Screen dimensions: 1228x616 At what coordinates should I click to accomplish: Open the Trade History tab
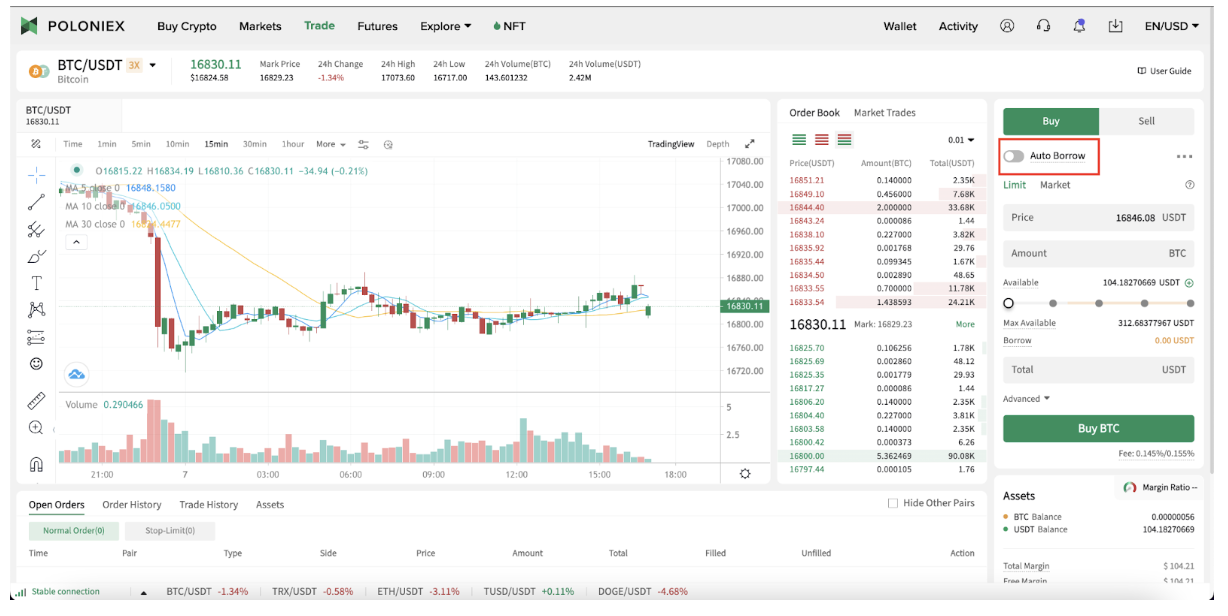tap(209, 505)
